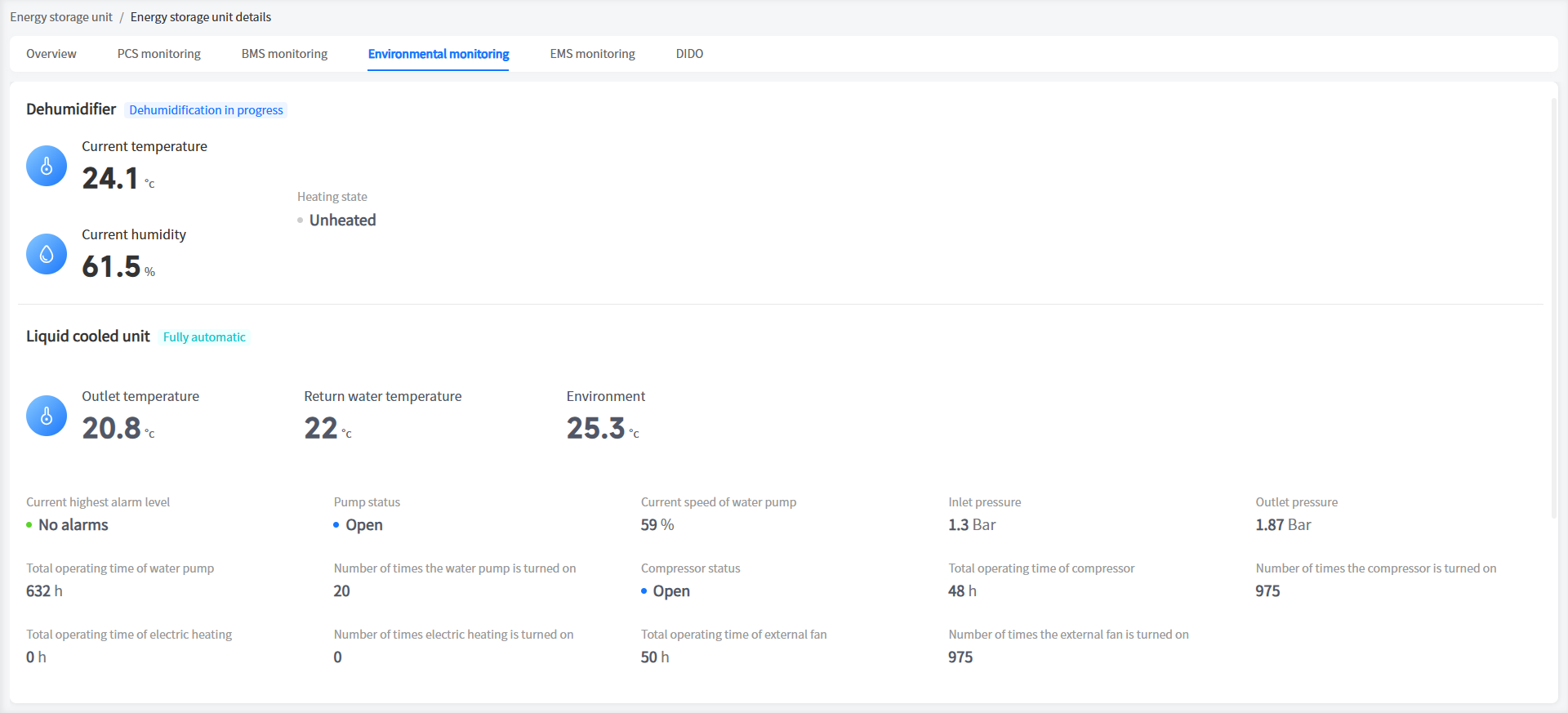Click the Energy storage unit details breadcrumb
Screen dimensions: 1568x713
201,17
